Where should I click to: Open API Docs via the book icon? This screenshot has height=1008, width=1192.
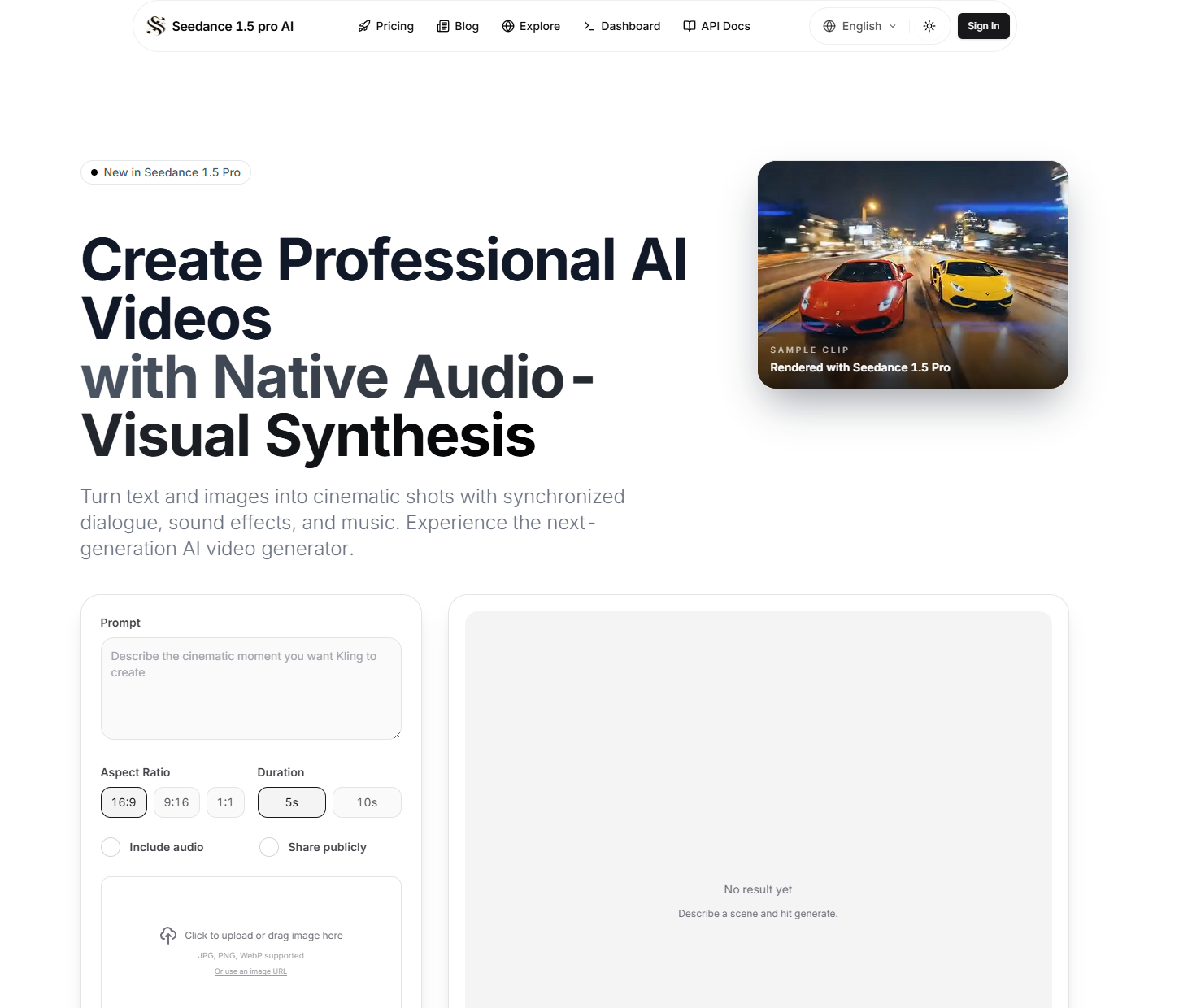(x=688, y=25)
